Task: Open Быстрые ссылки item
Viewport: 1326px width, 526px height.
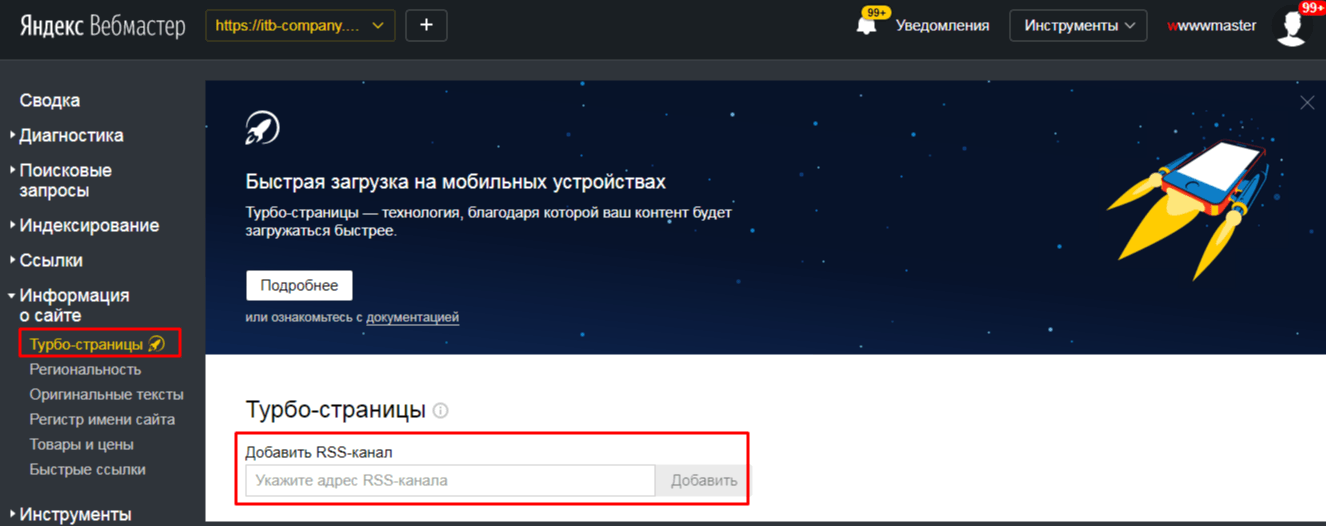Action: click(x=87, y=469)
